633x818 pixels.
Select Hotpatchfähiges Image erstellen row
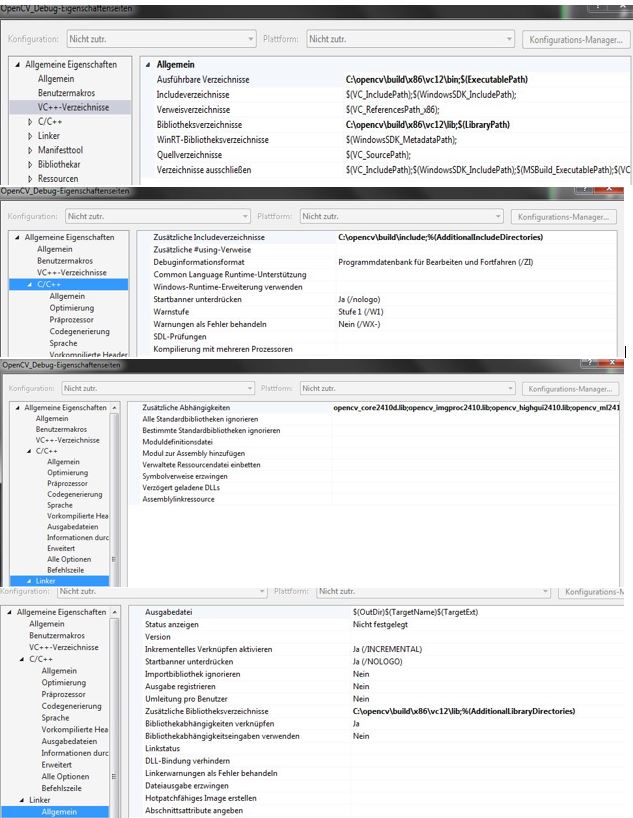pyautogui.click(x=377, y=798)
